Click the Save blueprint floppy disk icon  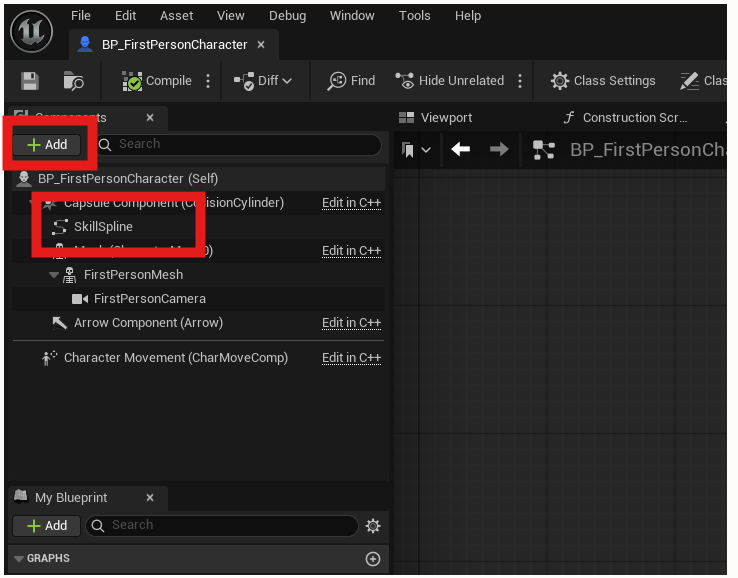coord(30,81)
